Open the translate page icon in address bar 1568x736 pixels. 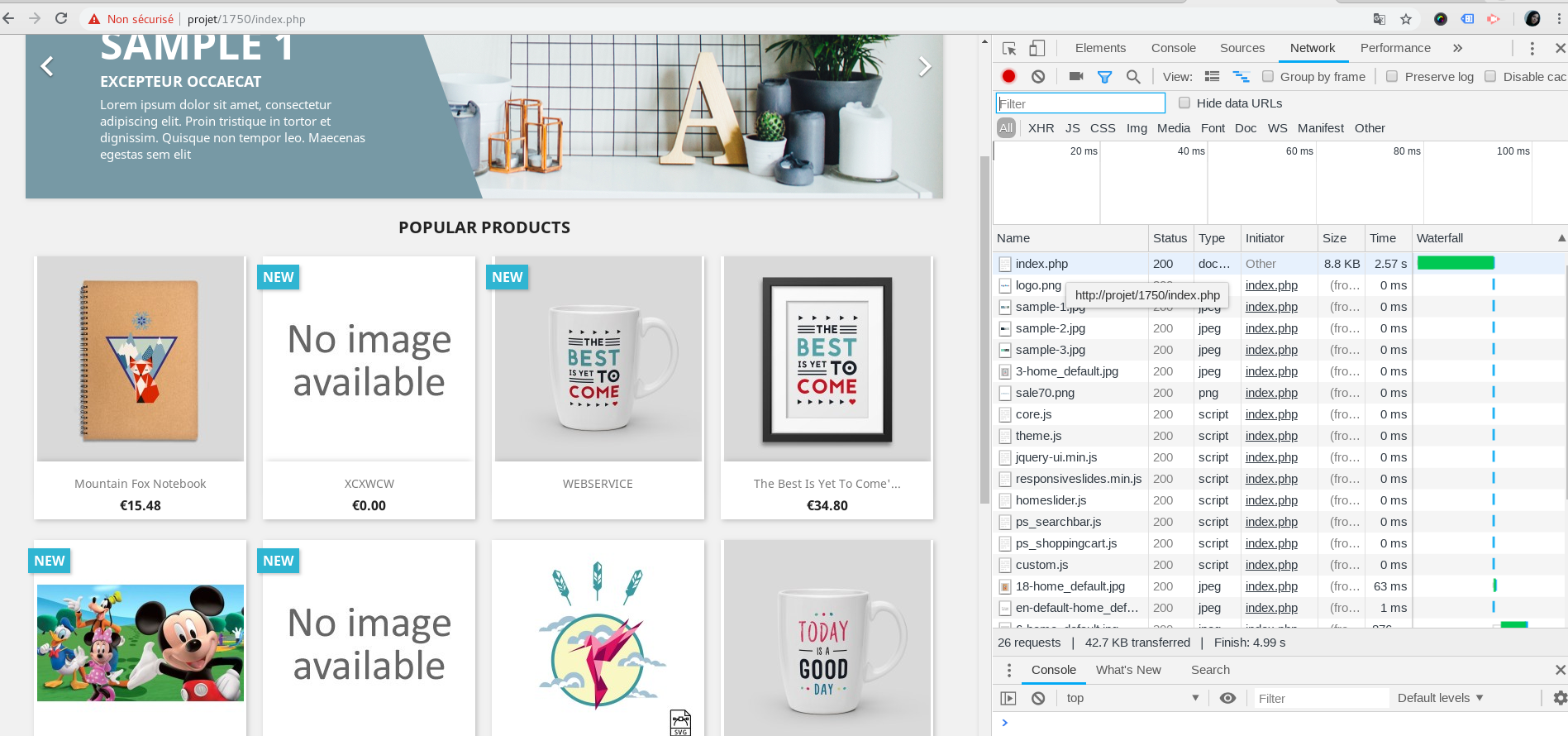click(1380, 19)
